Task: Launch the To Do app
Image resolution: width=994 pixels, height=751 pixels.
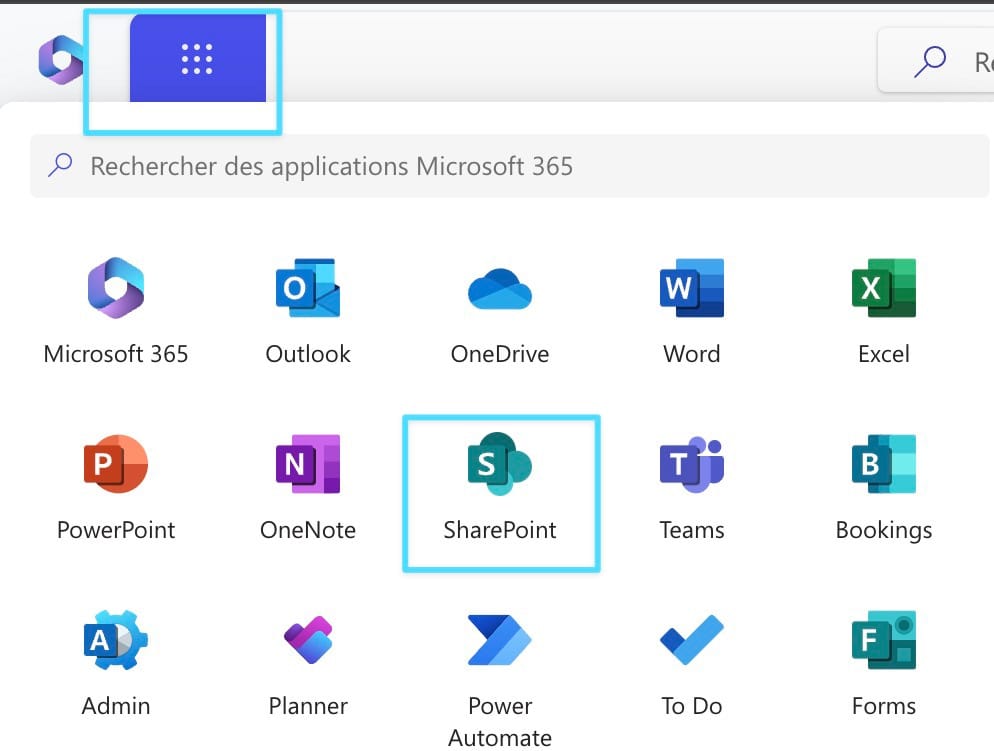Action: point(691,662)
